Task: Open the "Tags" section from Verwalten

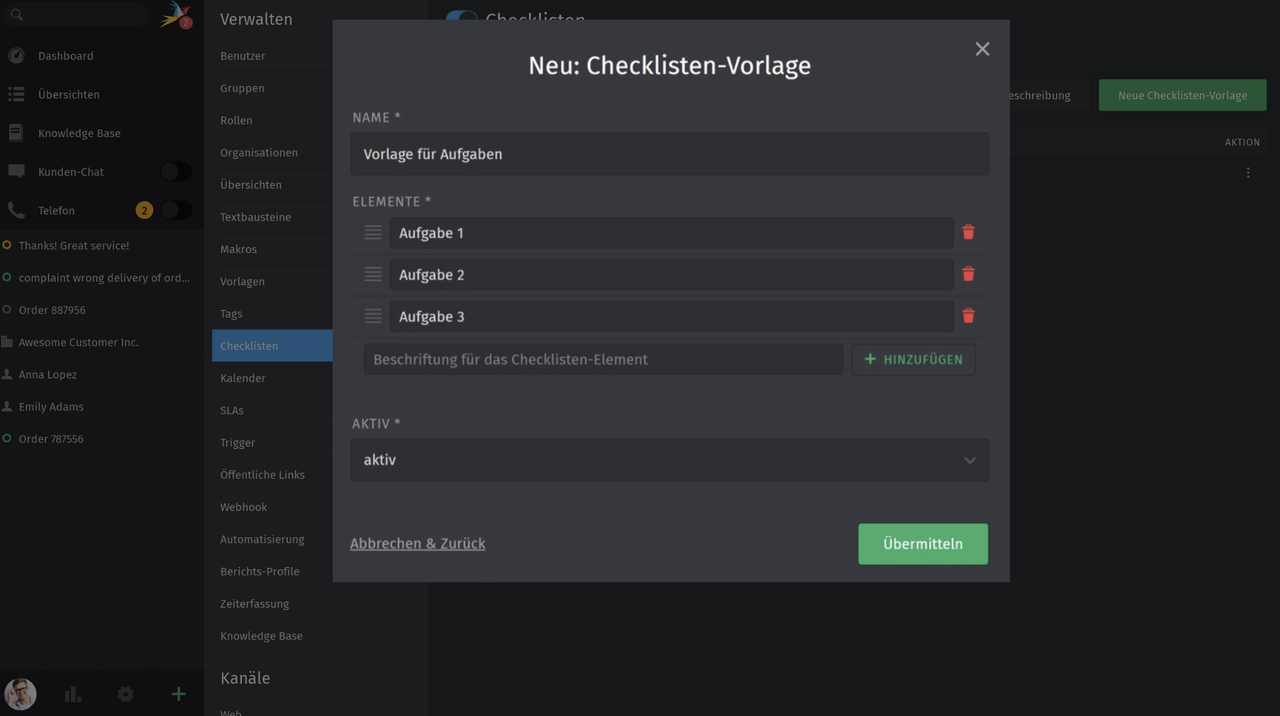Action: 230,313
